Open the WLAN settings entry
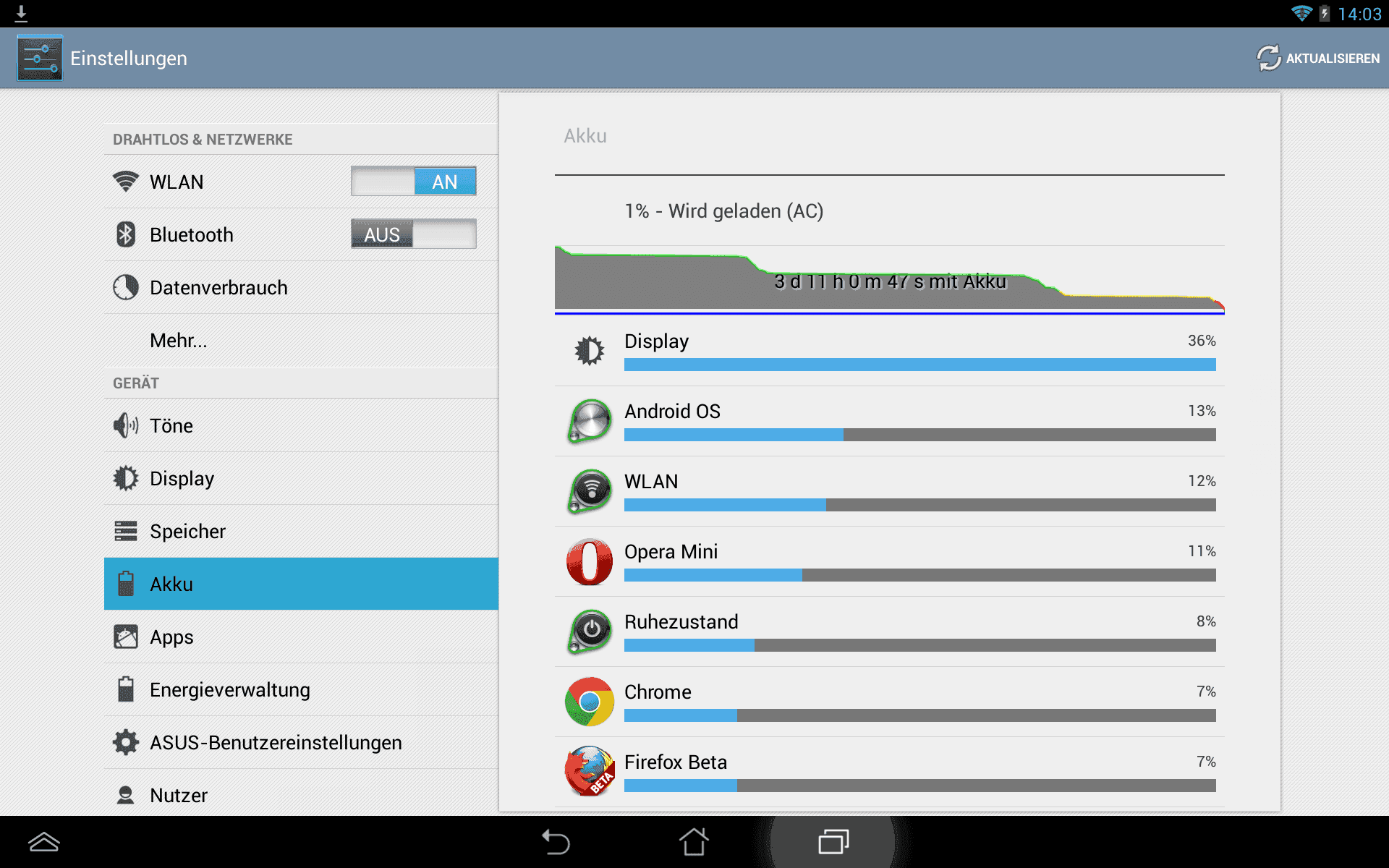 pos(301,182)
